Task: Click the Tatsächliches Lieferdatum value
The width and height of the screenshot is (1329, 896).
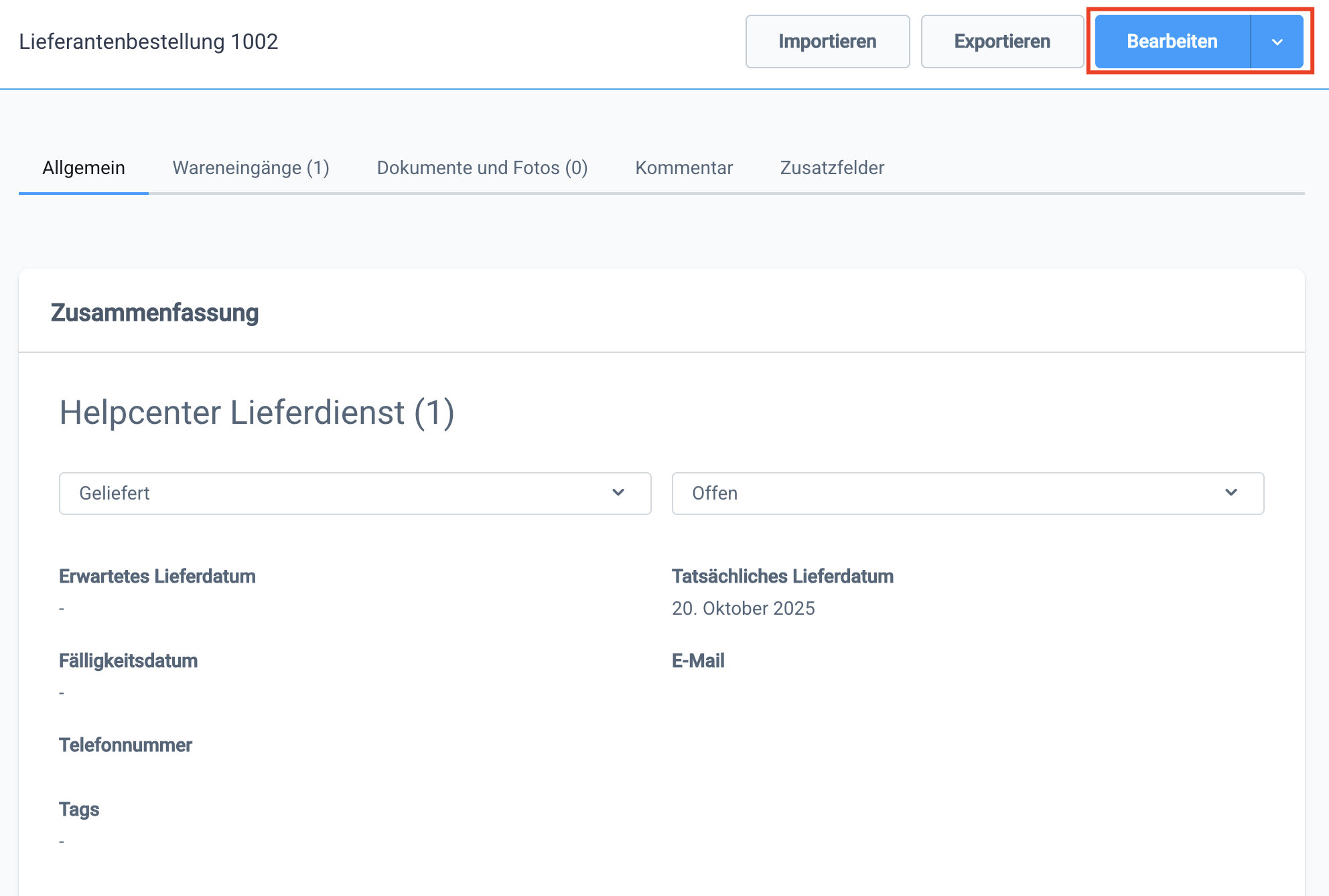Action: [x=744, y=609]
